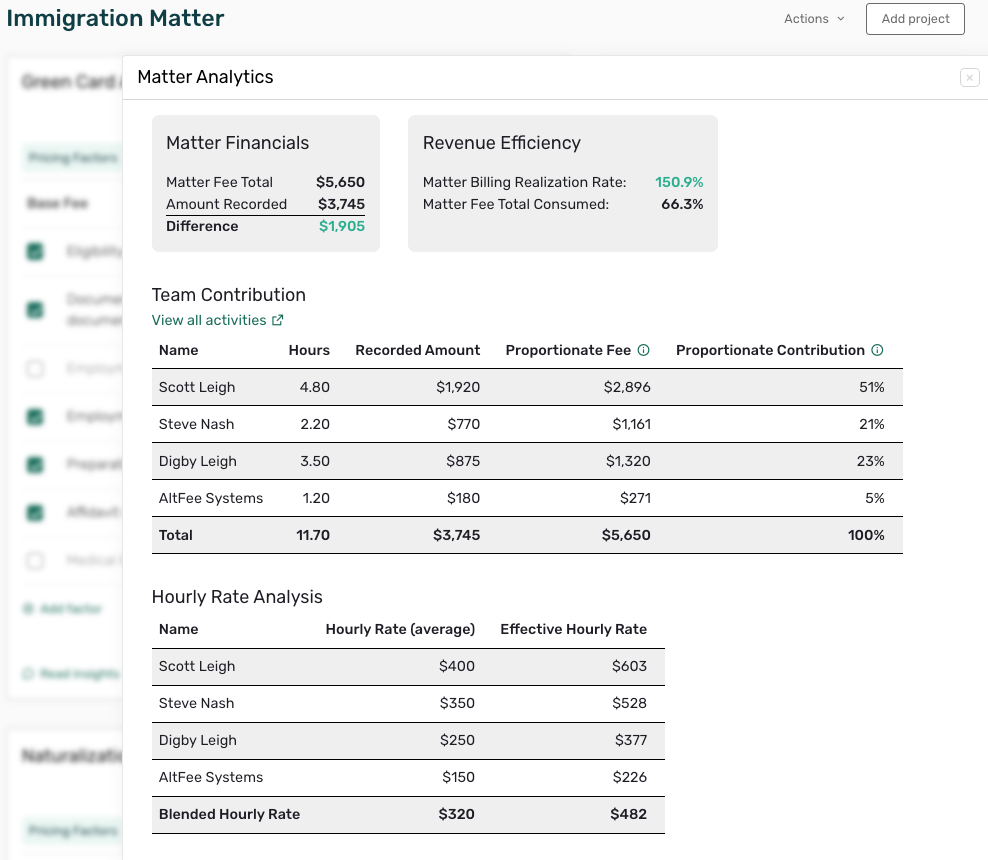Select the Pricing Factors tab under Naturalization

(x=72, y=830)
